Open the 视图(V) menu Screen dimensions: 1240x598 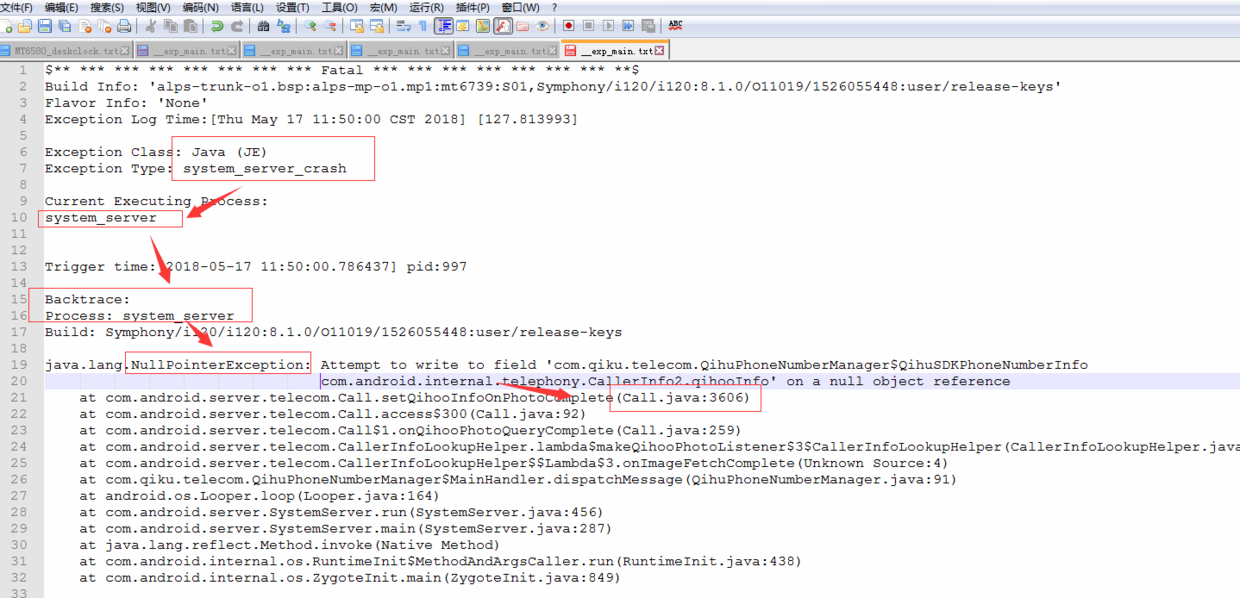pos(153,7)
